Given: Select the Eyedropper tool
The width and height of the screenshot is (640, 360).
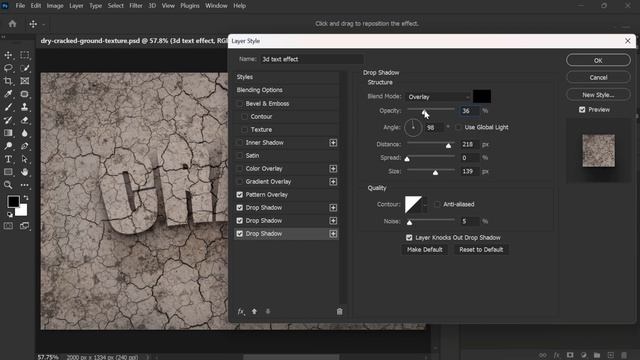Looking at the screenshot, I should pos(8,94).
